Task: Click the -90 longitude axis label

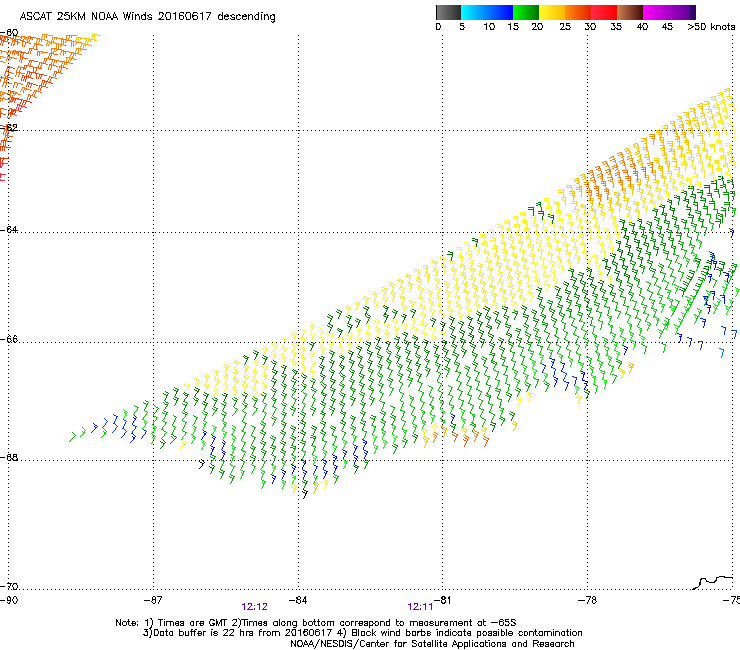Action: coord(9,600)
